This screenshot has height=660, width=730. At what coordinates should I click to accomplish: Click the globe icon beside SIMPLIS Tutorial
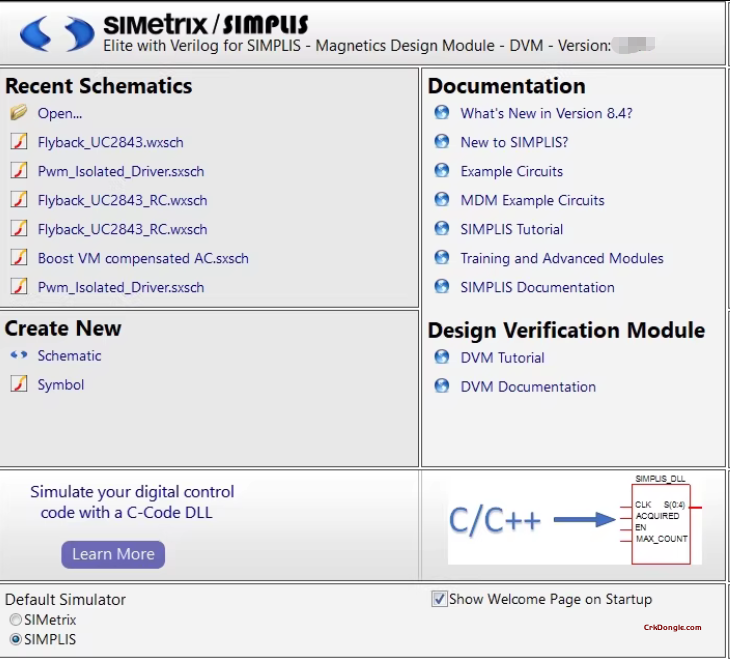coord(442,229)
